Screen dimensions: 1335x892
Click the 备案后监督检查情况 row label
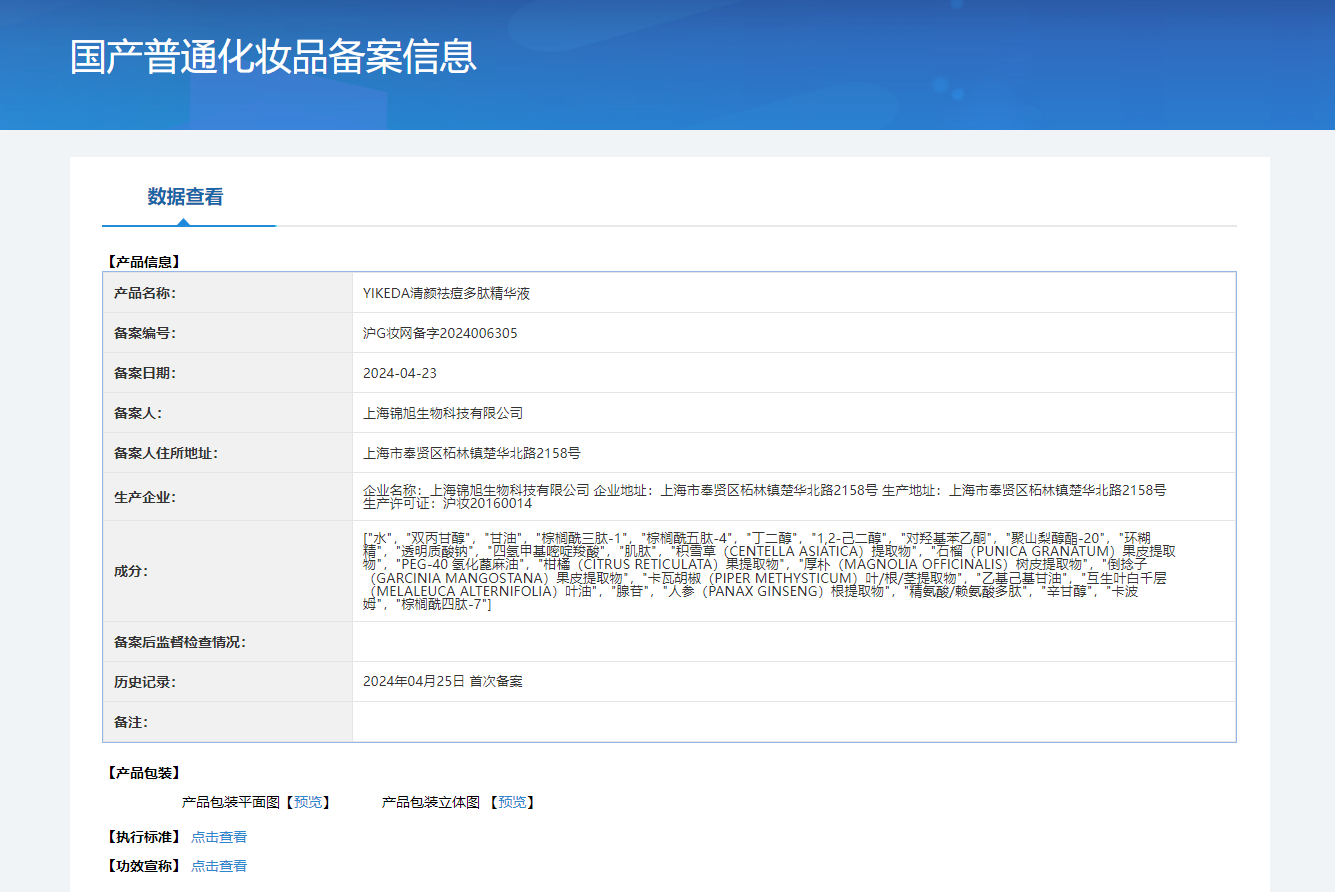[180, 642]
